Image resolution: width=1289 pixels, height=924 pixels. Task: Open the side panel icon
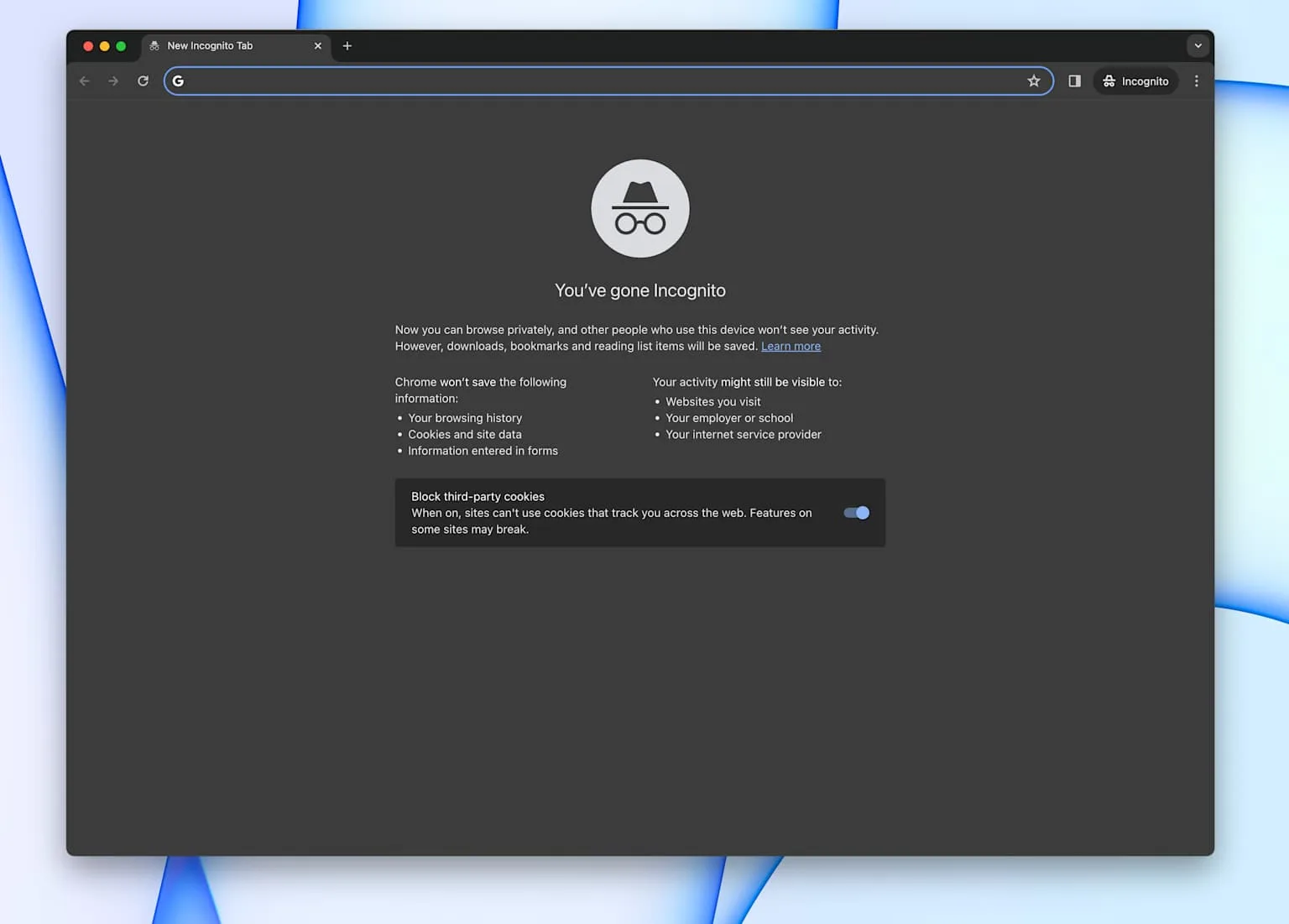(x=1074, y=81)
